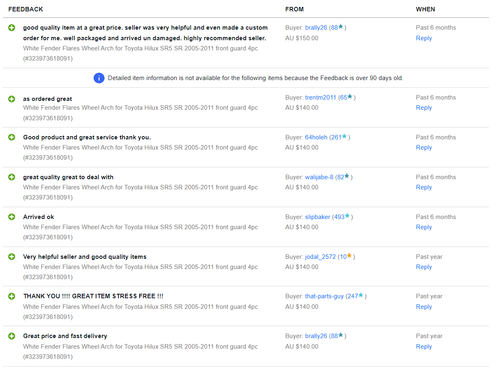Click the star beside brally26's score in the AU $150.00 row
The height and width of the screenshot is (373, 500).
point(341,27)
